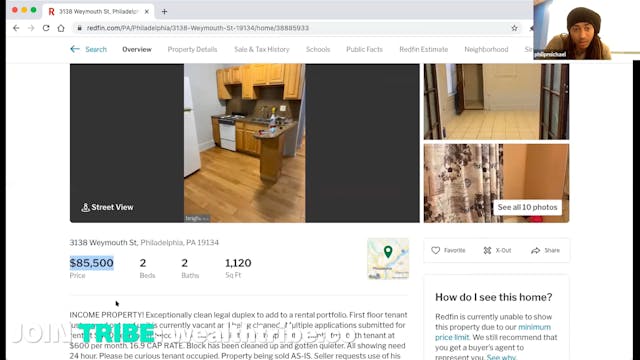Switch to Schools tab

click(318, 49)
